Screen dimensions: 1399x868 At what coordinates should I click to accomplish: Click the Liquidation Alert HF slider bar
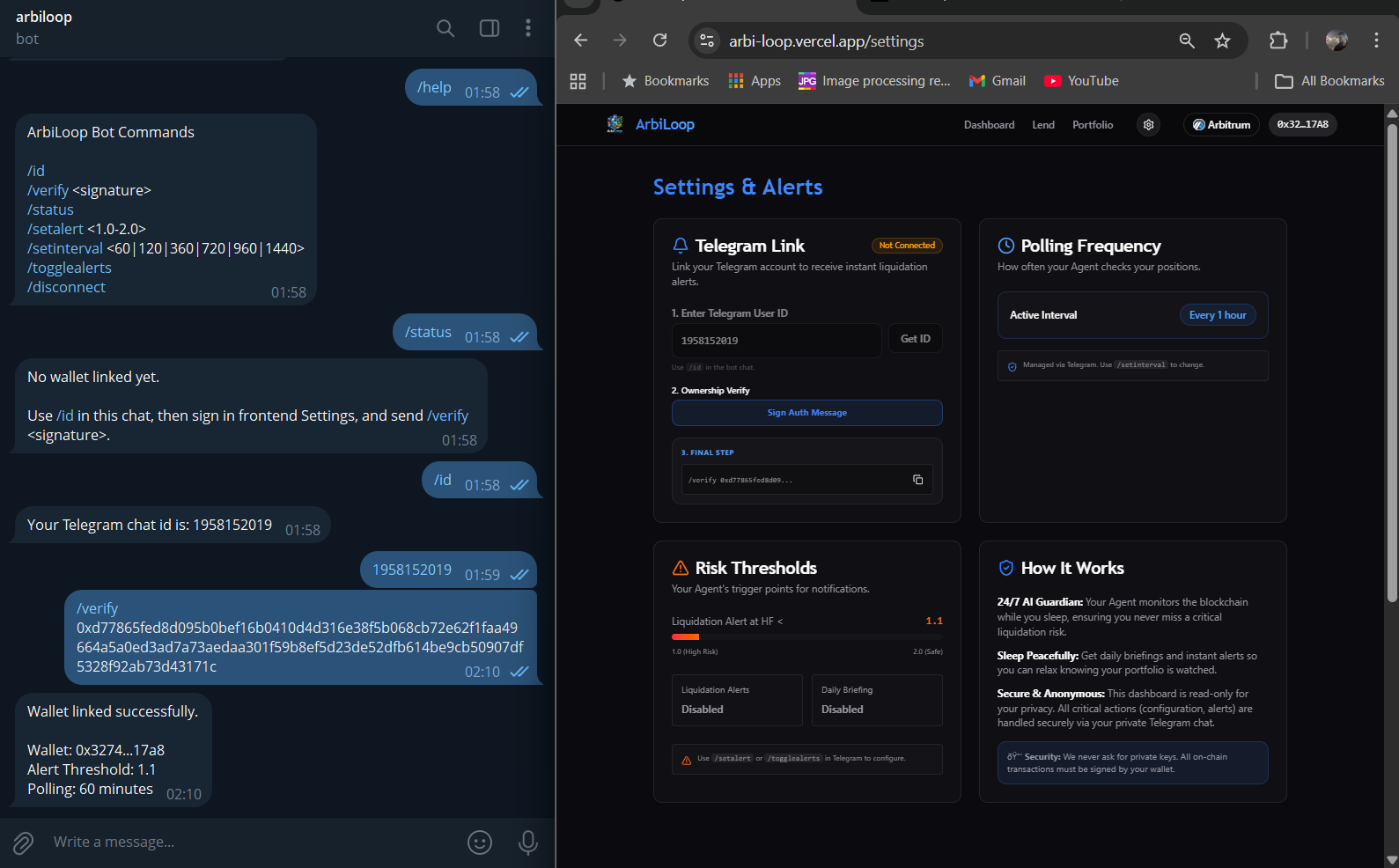pos(806,636)
